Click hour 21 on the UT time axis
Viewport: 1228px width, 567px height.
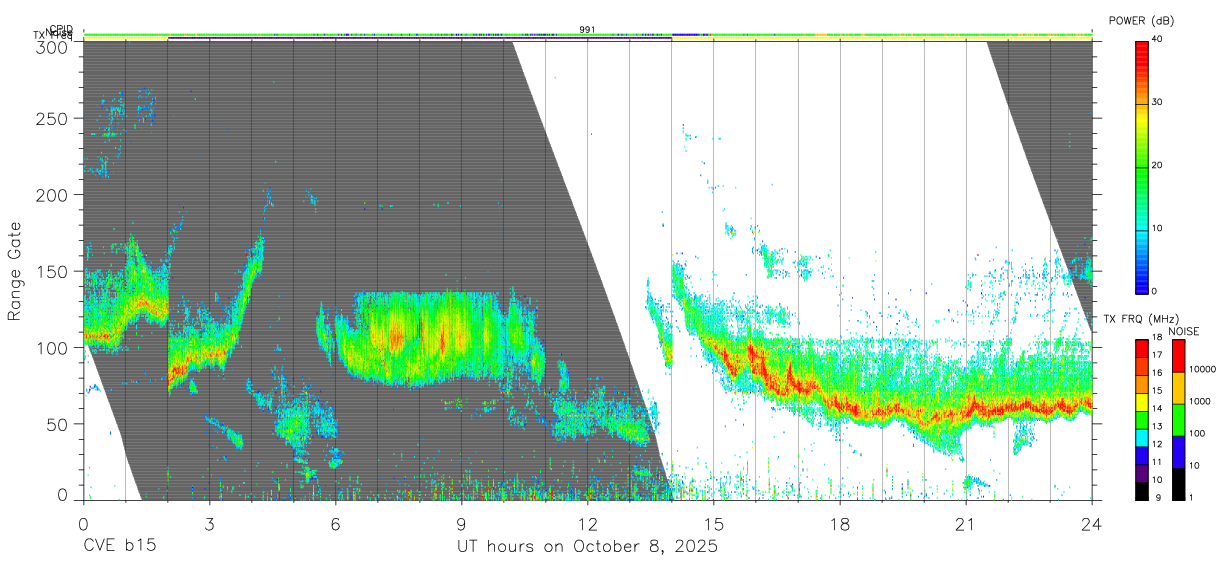[x=965, y=522]
